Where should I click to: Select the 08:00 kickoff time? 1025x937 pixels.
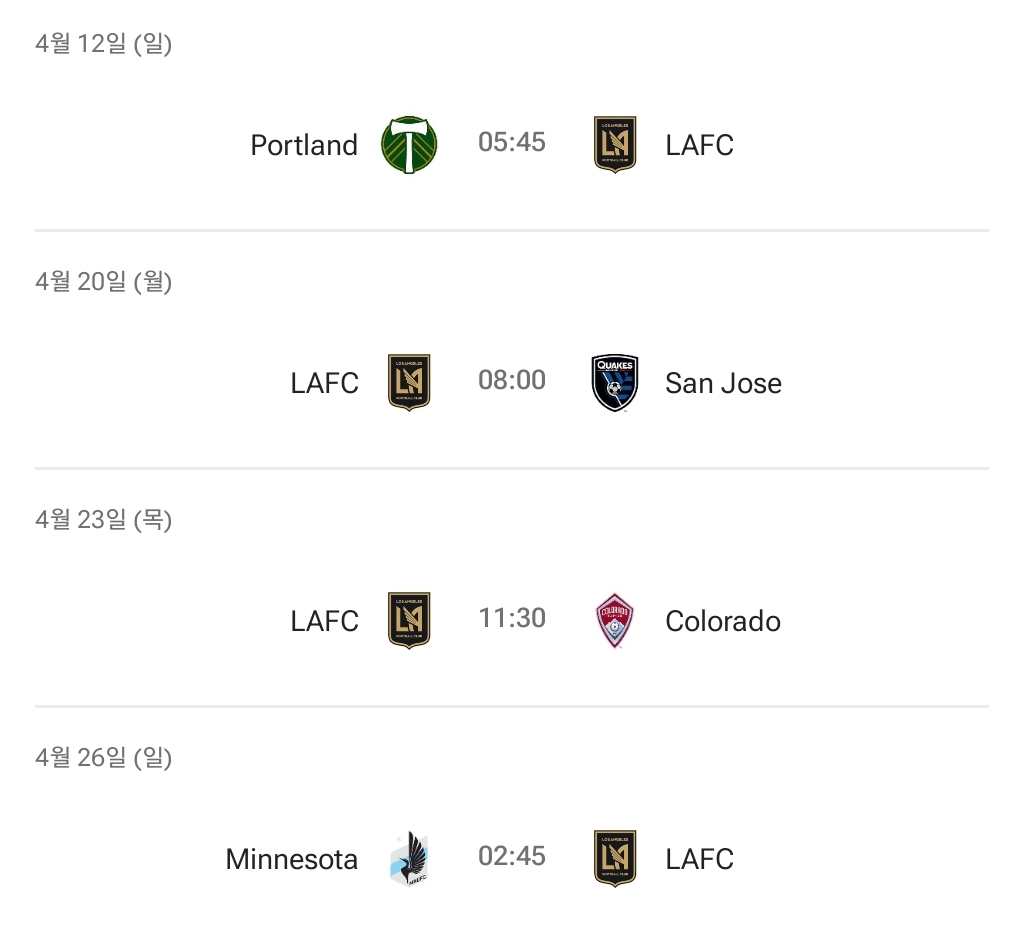click(512, 380)
